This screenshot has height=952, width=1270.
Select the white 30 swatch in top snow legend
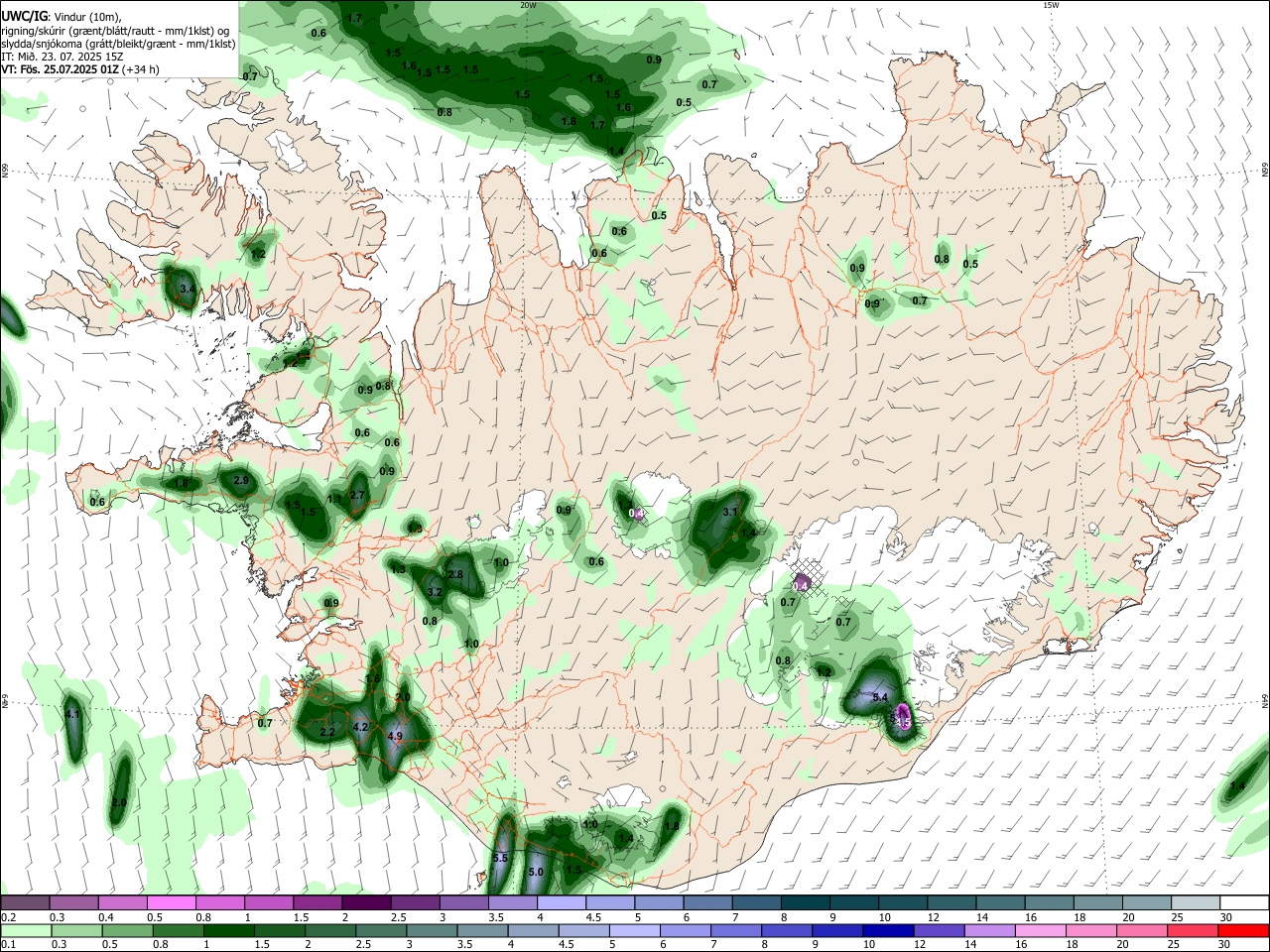click(x=1244, y=902)
